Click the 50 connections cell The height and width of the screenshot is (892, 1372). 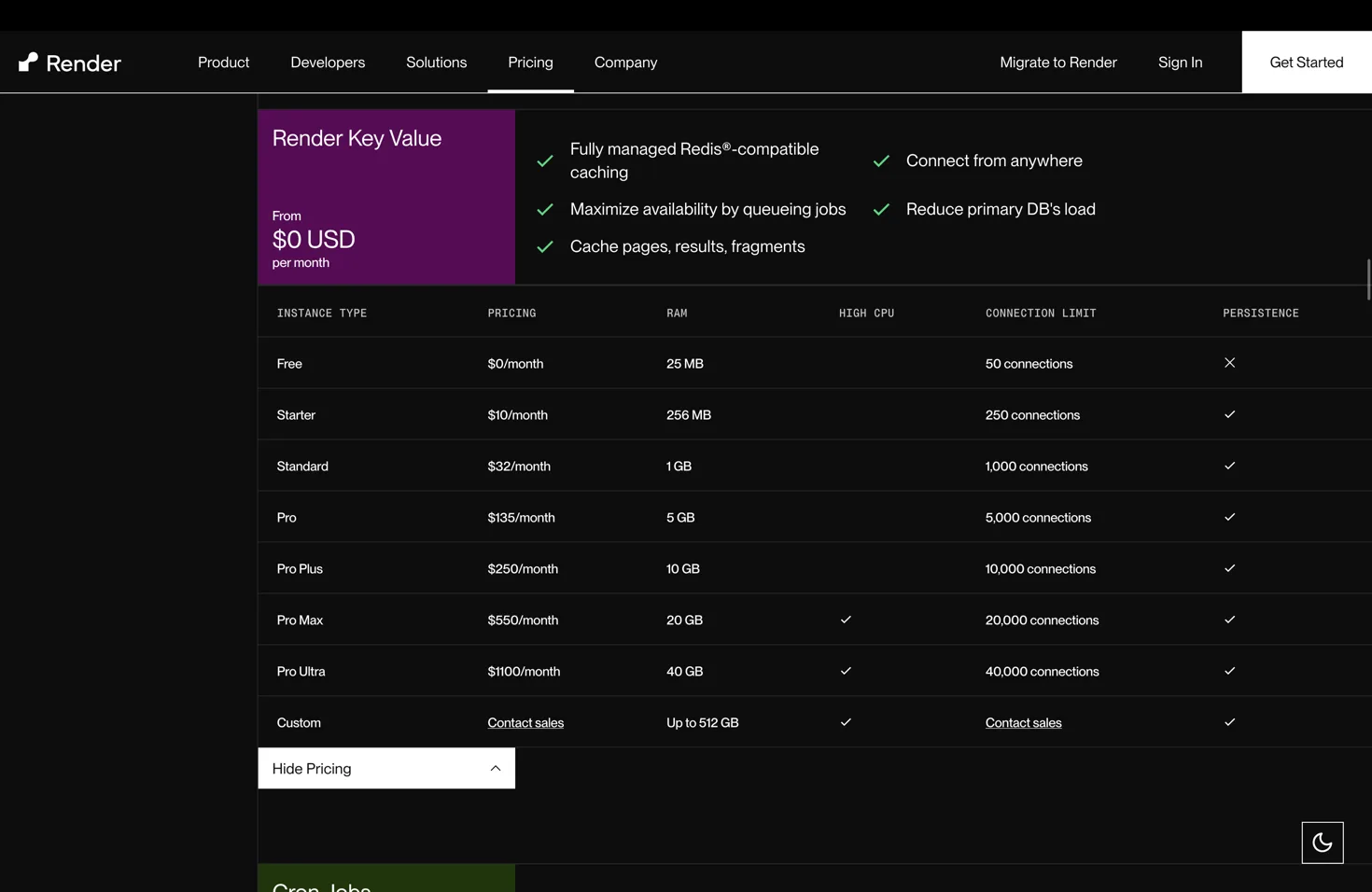pyautogui.click(x=1029, y=364)
